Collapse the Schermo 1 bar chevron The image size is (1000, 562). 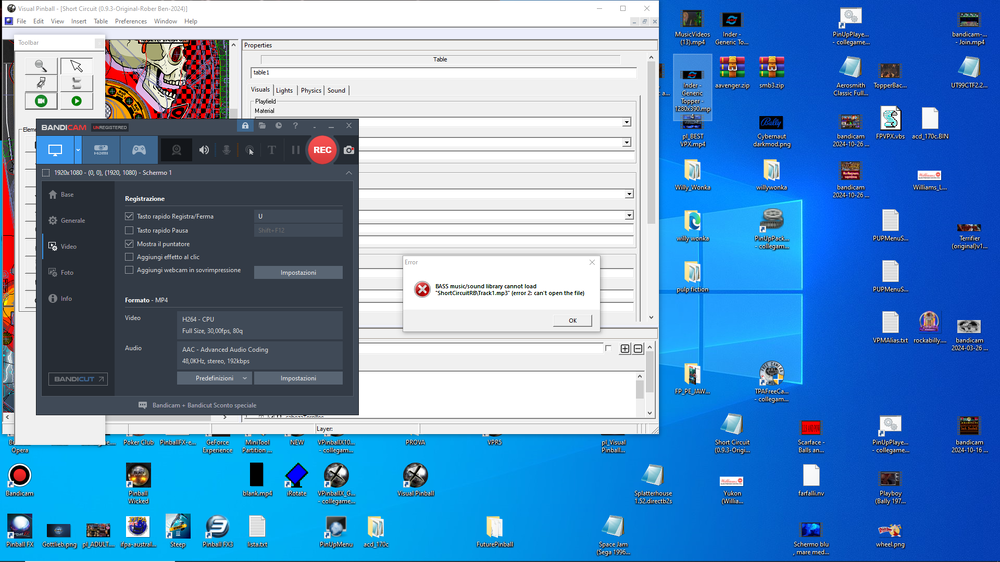tap(349, 173)
